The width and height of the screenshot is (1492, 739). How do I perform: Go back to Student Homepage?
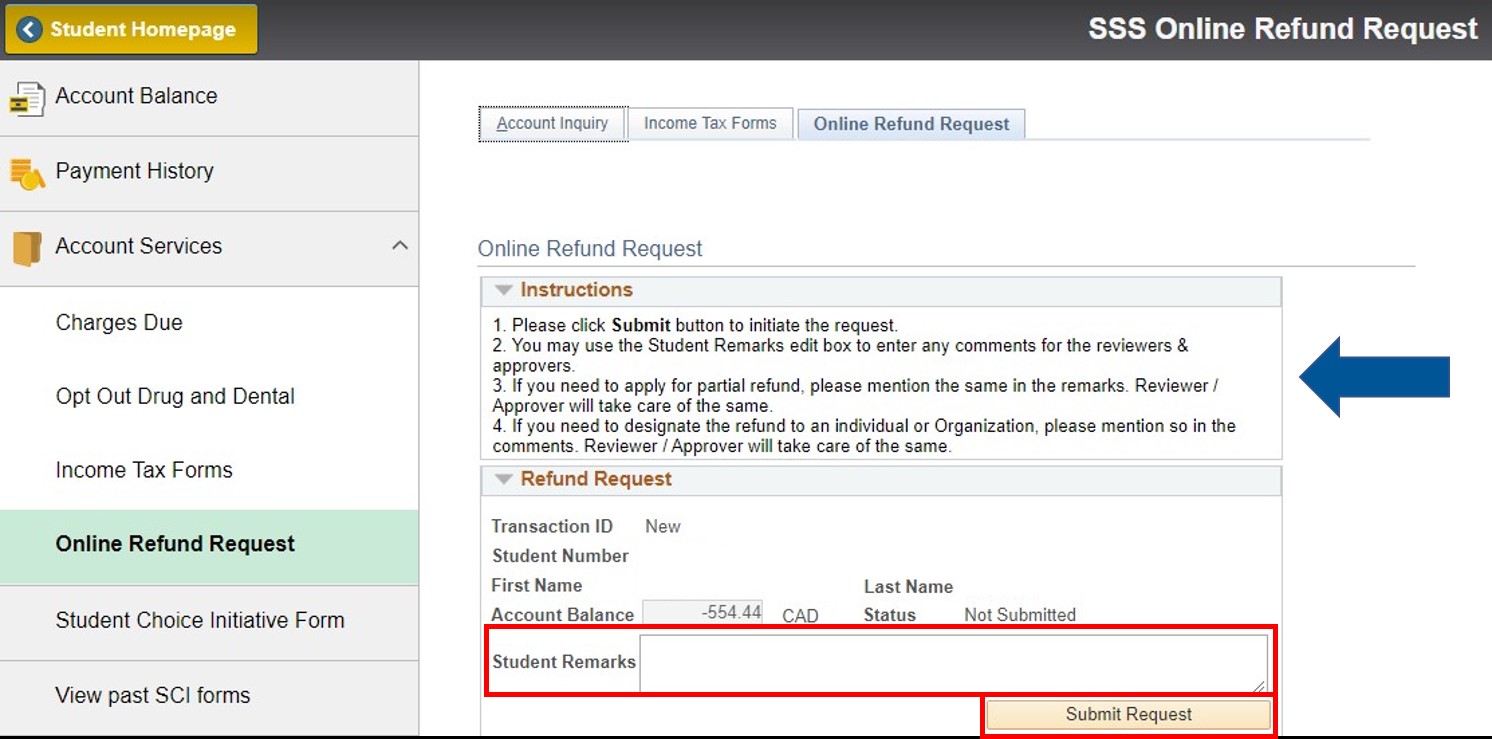(x=131, y=29)
